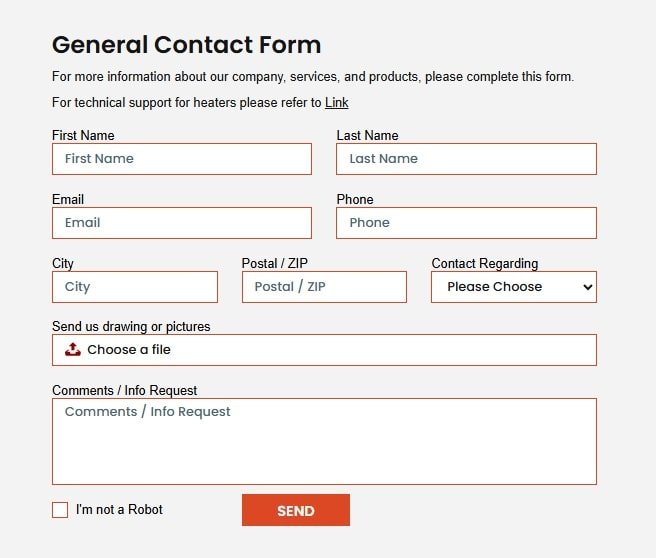
Task: Click the Last Name label above its field
Action: pyautogui.click(x=367, y=135)
